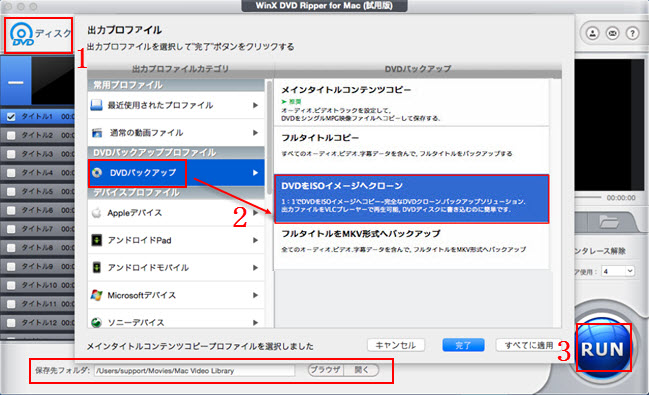The width and height of the screenshot is (649, 395).
Task: Click the 完了 button
Action: pyautogui.click(x=463, y=345)
